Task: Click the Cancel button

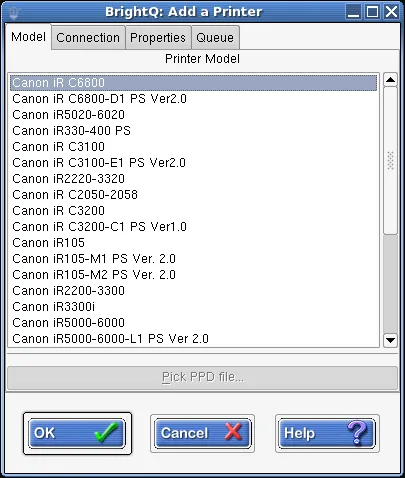Action: tap(202, 433)
